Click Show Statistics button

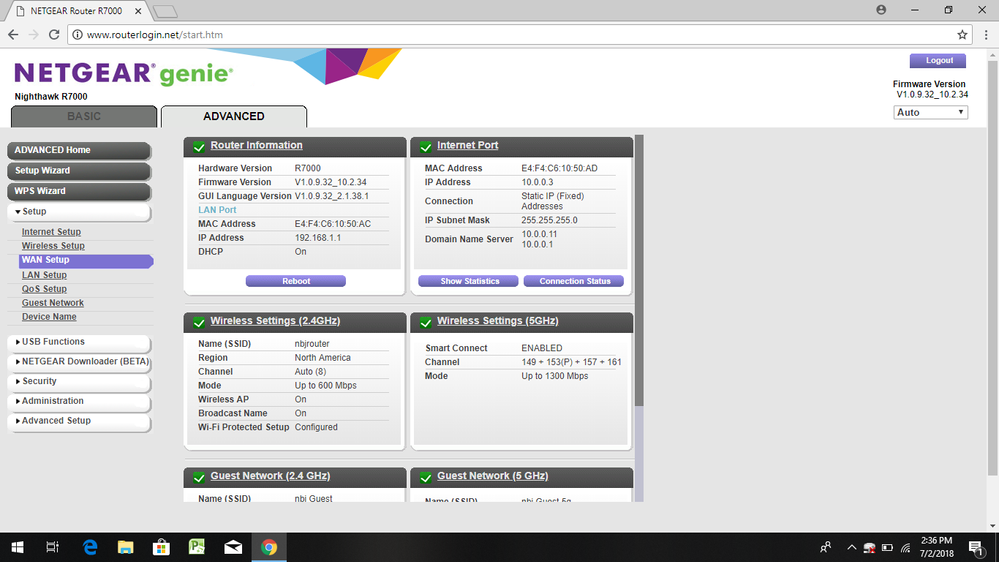pos(469,281)
